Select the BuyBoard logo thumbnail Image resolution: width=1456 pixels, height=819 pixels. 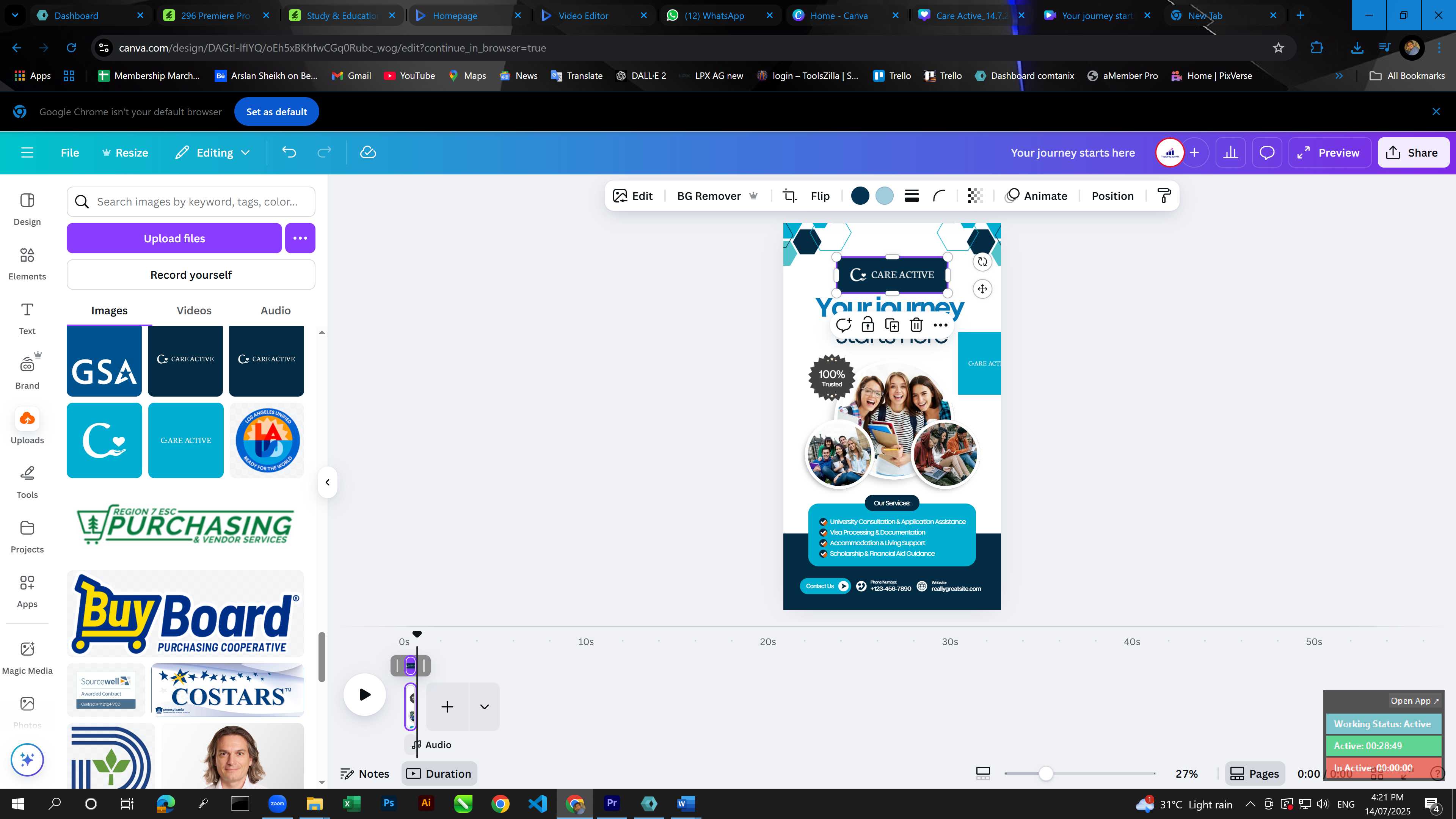point(185,614)
